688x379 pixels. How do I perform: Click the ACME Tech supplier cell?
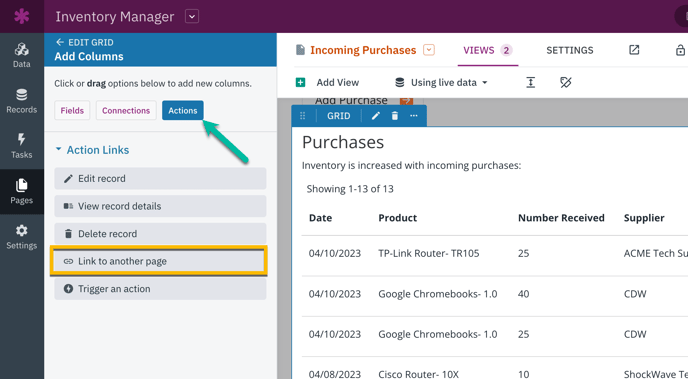[x=656, y=254]
